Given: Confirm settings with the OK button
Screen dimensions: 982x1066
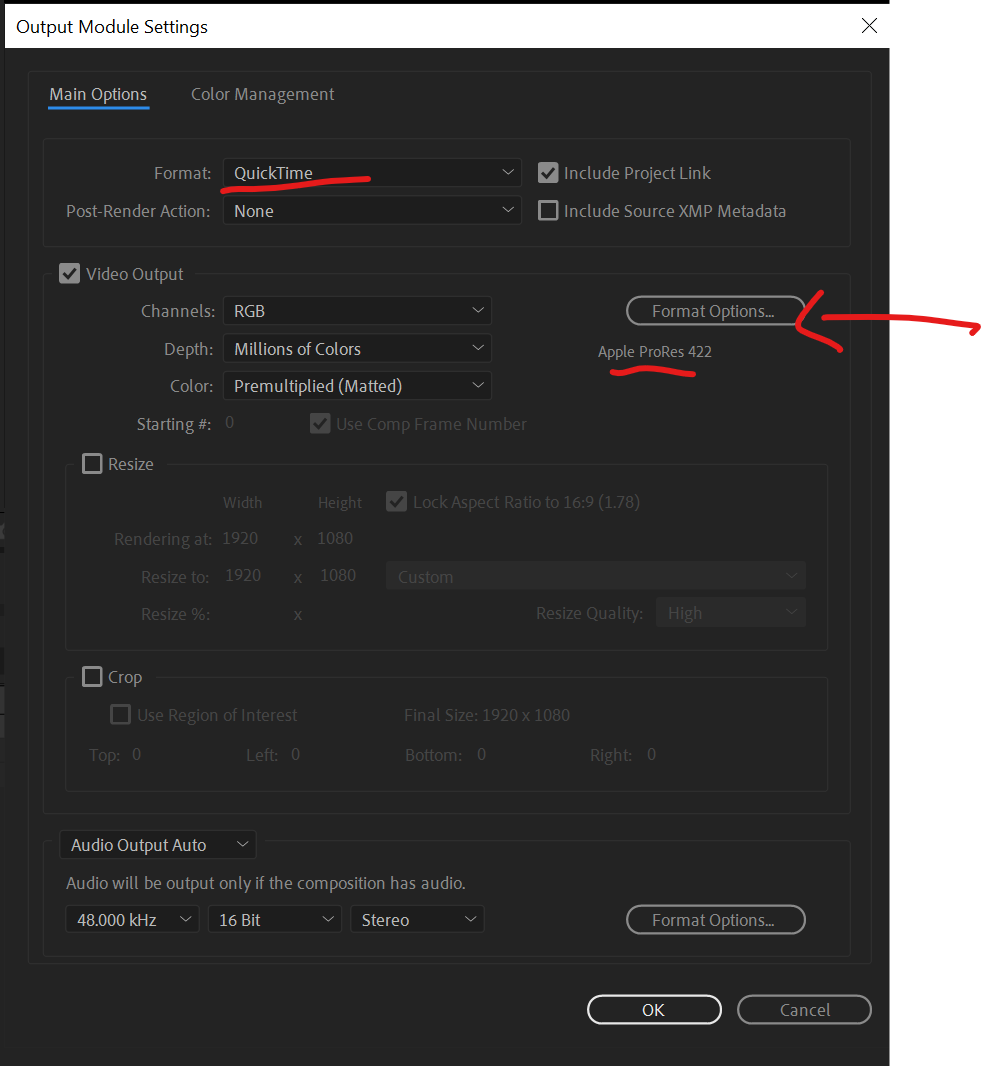Looking at the screenshot, I should (654, 1009).
